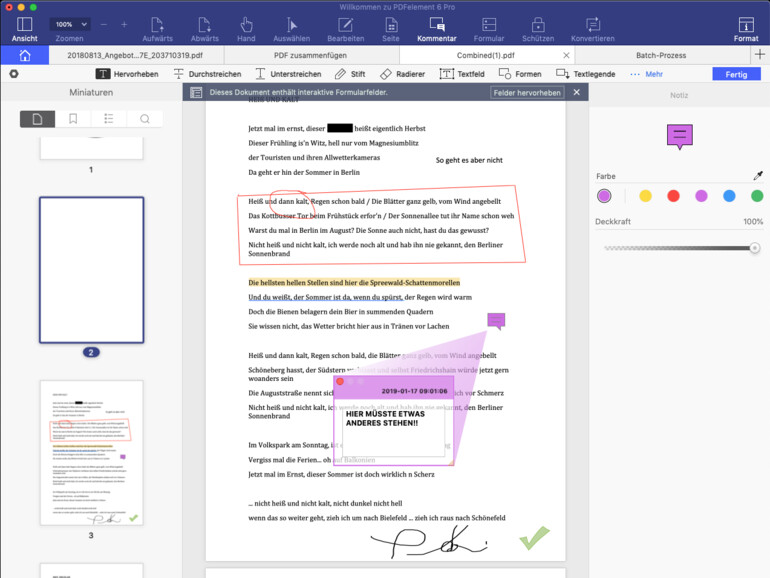Select page 3 thumbnail
Image resolution: width=770 pixels, height=578 pixels.
click(x=91, y=452)
